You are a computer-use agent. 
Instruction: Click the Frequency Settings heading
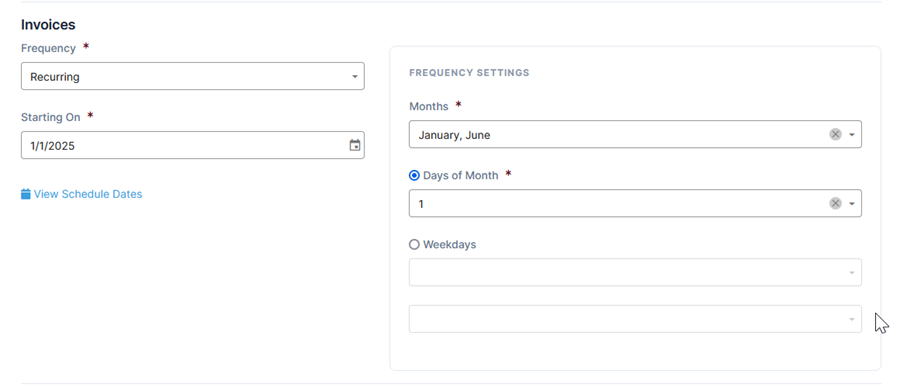[469, 73]
